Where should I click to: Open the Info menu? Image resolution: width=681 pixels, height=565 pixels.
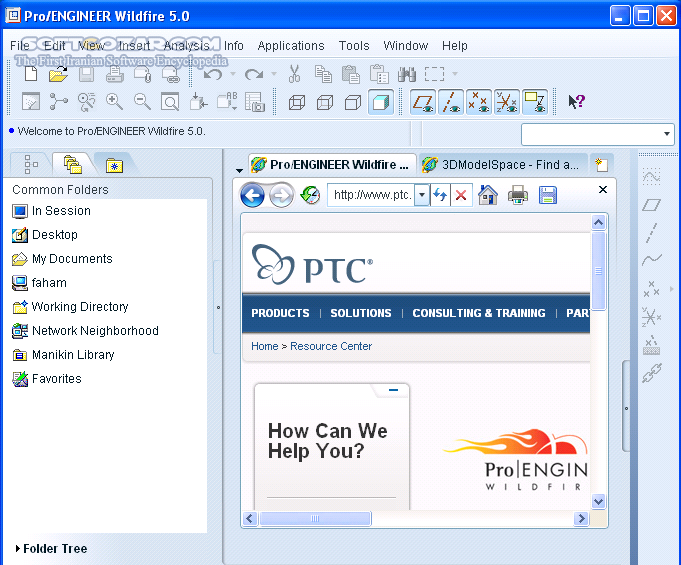click(x=234, y=46)
